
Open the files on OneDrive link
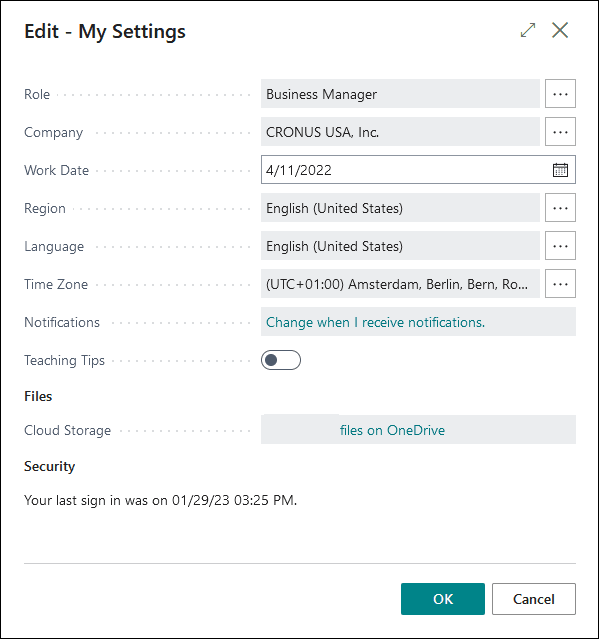tap(392, 430)
